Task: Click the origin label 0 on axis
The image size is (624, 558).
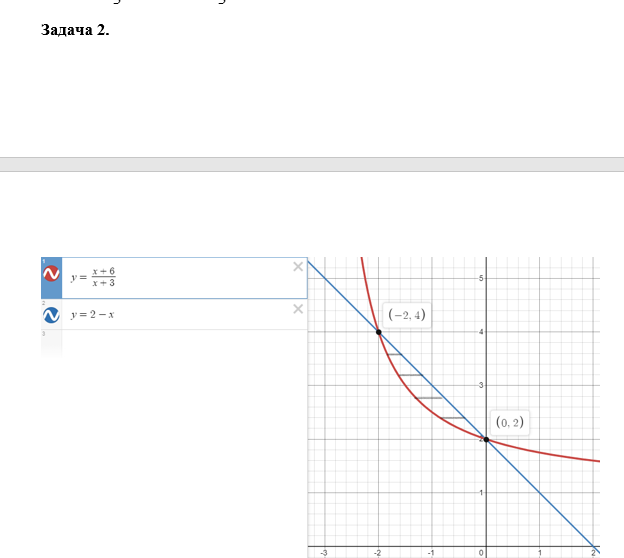Action: [481, 553]
